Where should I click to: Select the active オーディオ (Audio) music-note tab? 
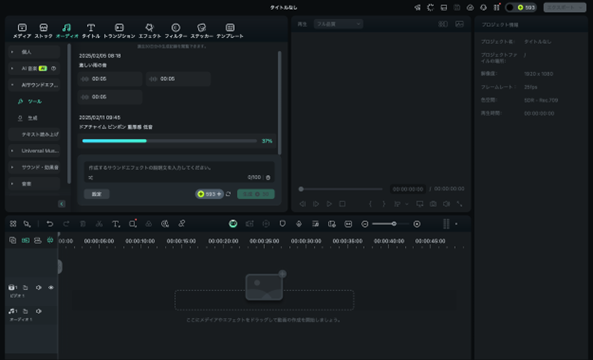[67, 31]
